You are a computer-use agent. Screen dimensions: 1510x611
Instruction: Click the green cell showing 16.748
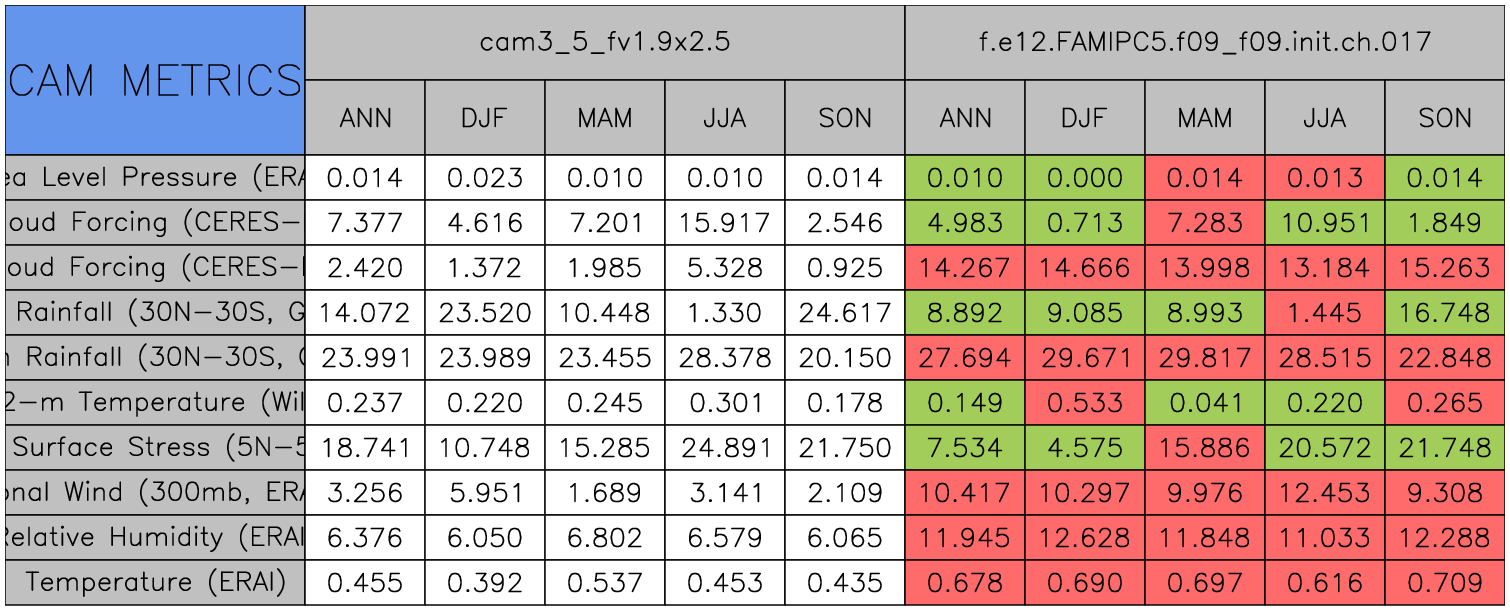click(1445, 313)
